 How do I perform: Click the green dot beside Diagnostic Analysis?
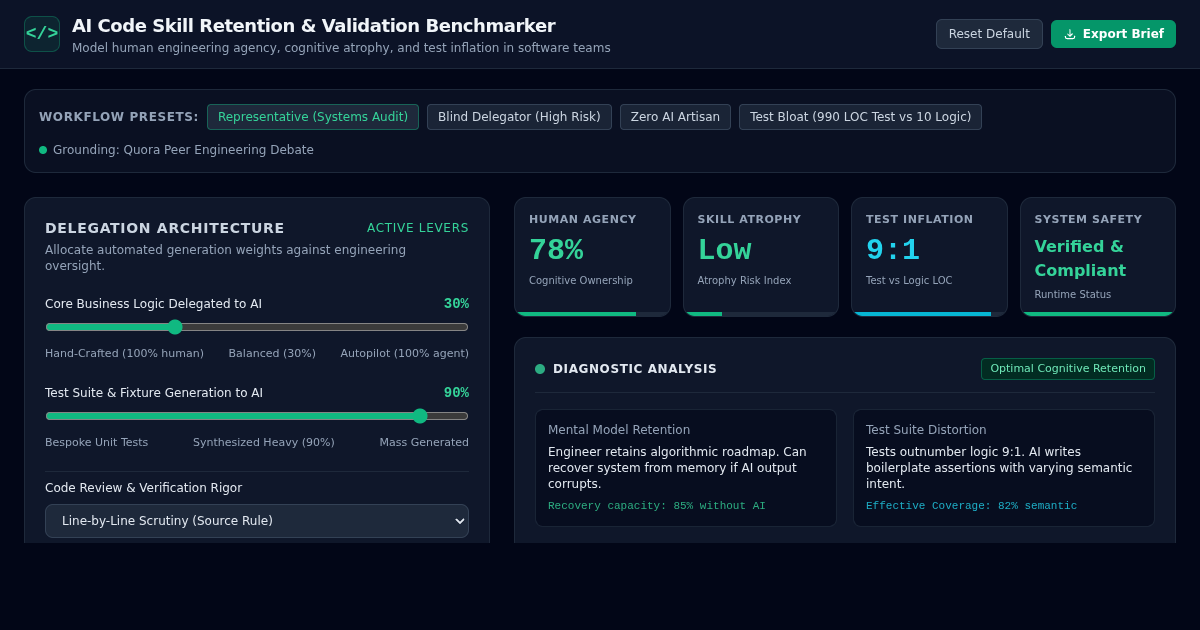540,369
